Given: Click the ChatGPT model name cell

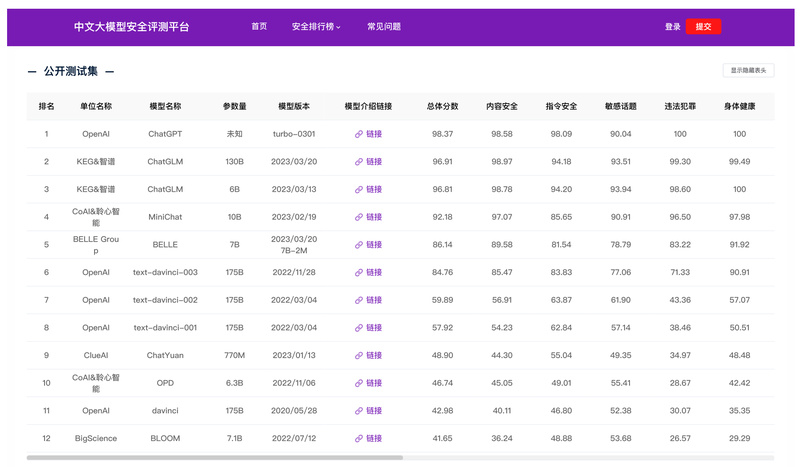Looking at the screenshot, I should click(165, 134).
